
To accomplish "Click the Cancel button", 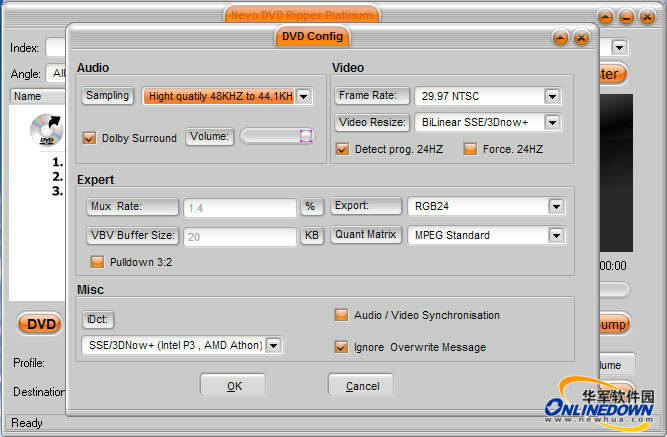I will pyautogui.click(x=362, y=386).
